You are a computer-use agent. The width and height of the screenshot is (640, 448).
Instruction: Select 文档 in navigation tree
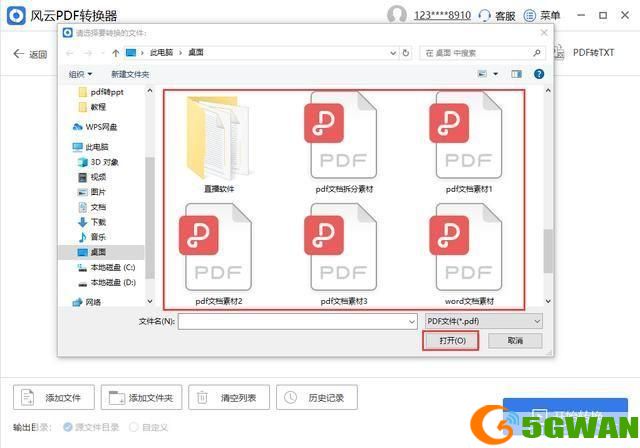click(92, 207)
